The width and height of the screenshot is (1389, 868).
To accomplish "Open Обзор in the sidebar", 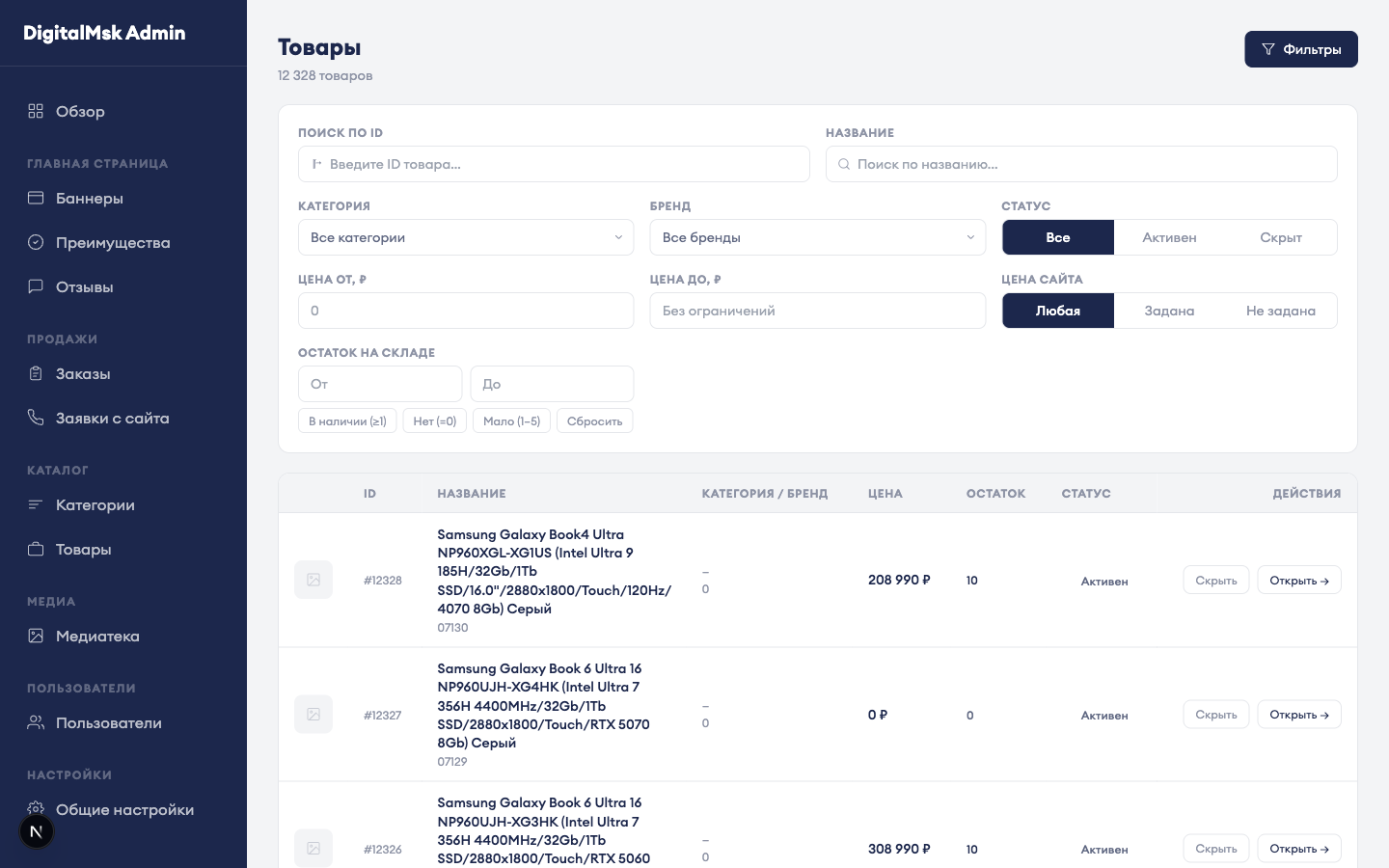I will tap(123, 111).
